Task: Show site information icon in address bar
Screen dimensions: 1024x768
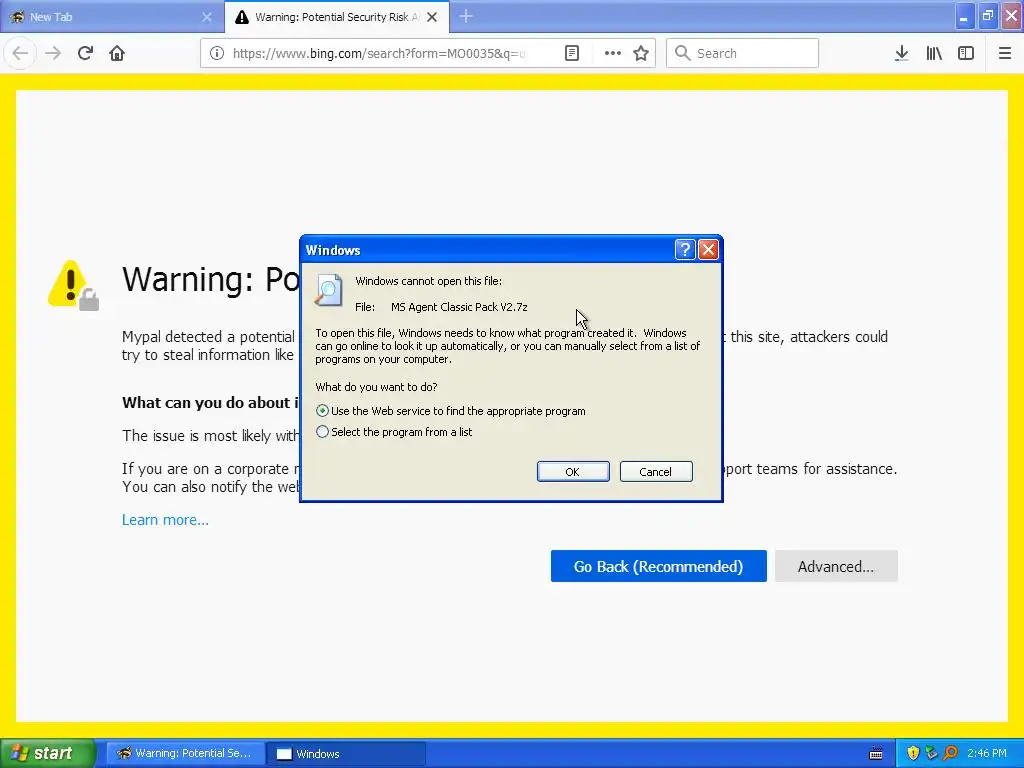Action: coord(217,54)
